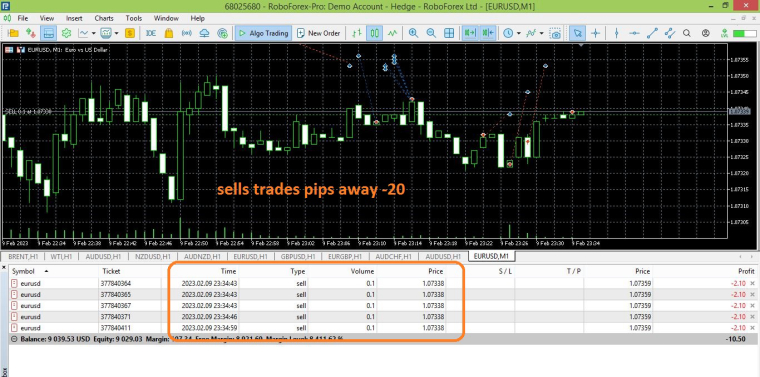
Task: Open the Market shopping bag icon
Action: 169,33
